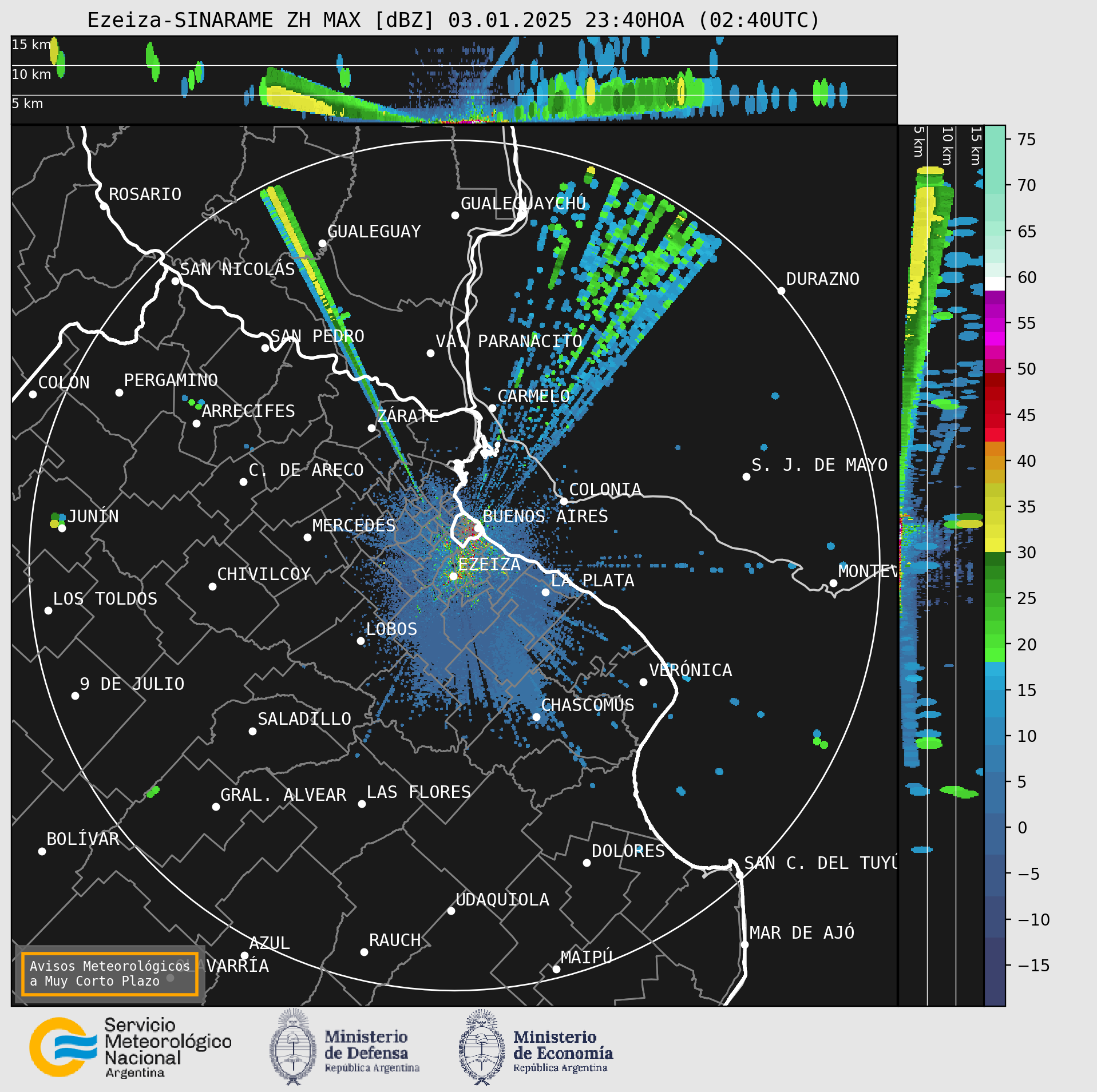Select the COLÓN city label
Viewport: 1097px width, 1092px height.
pos(64,382)
